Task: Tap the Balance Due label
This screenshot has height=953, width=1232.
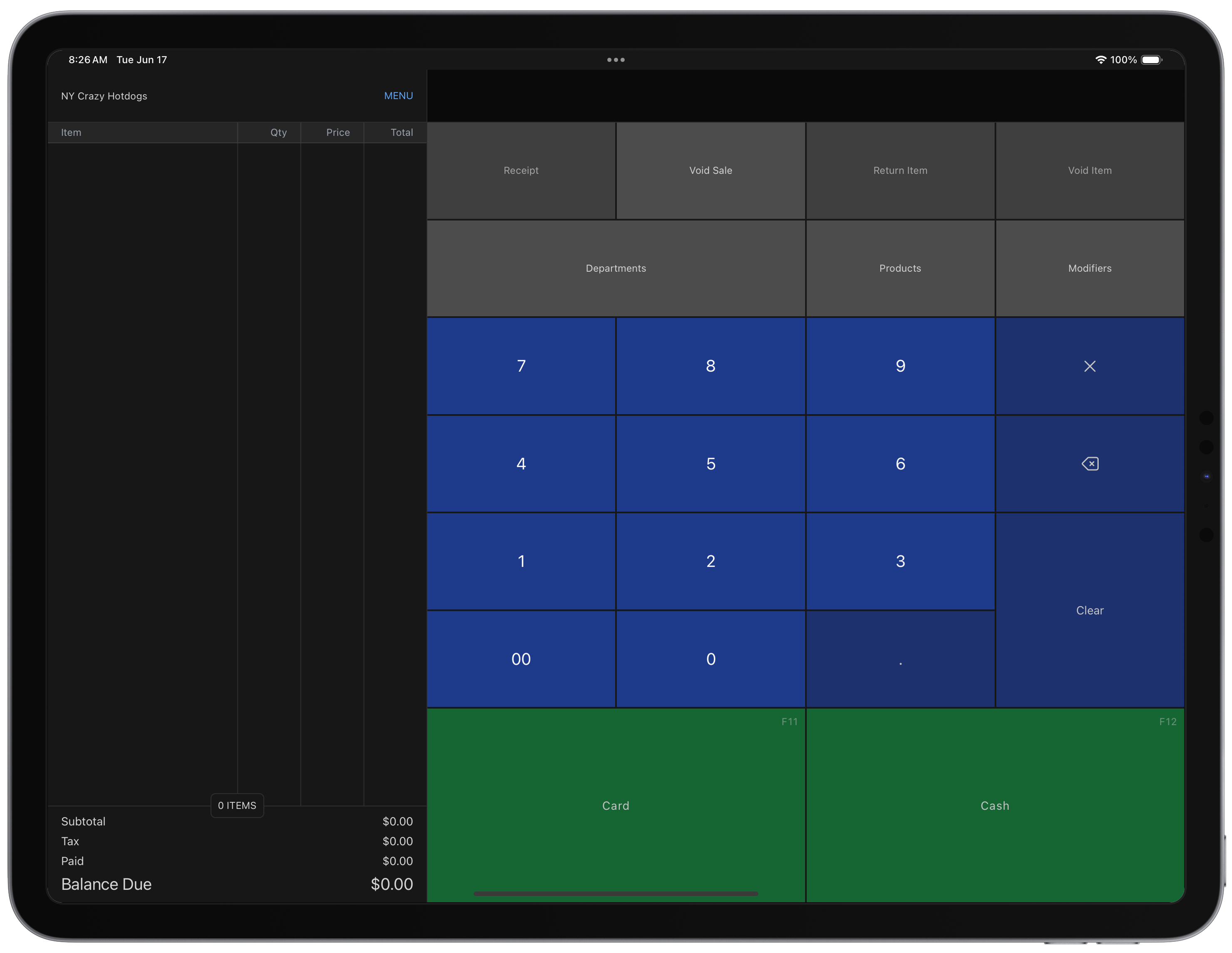Action: coord(106,884)
